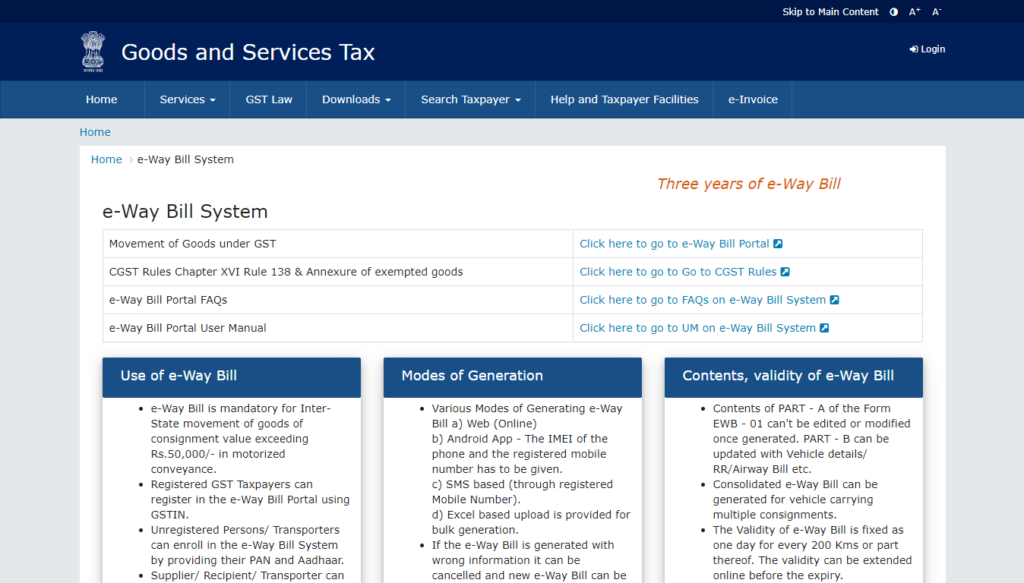Select the e-Invoice menu item

pos(752,99)
